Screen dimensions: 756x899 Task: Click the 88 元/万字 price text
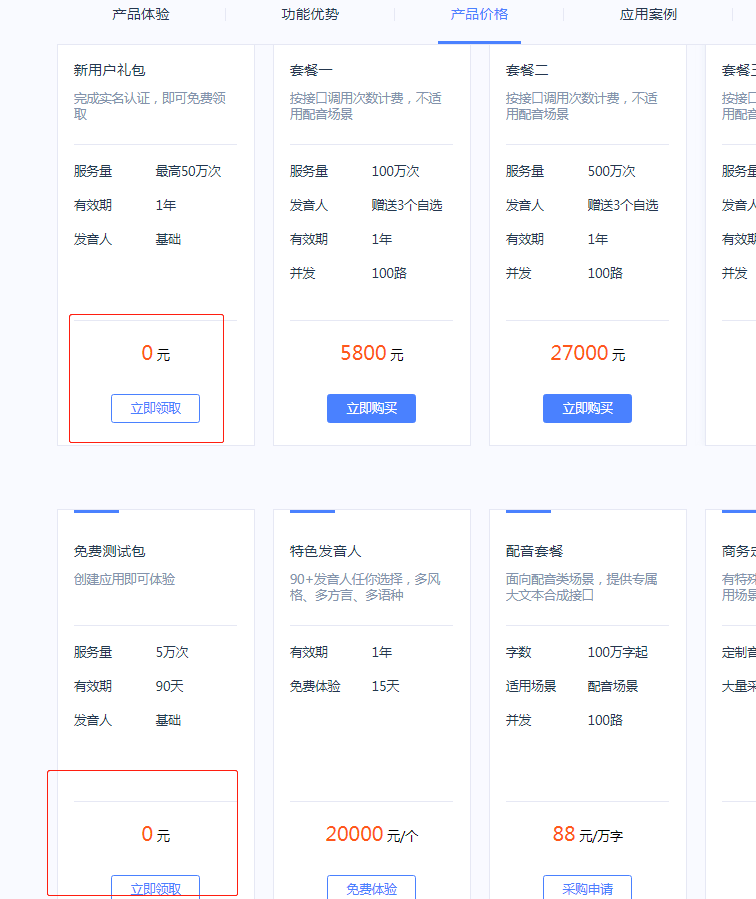tap(587, 834)
